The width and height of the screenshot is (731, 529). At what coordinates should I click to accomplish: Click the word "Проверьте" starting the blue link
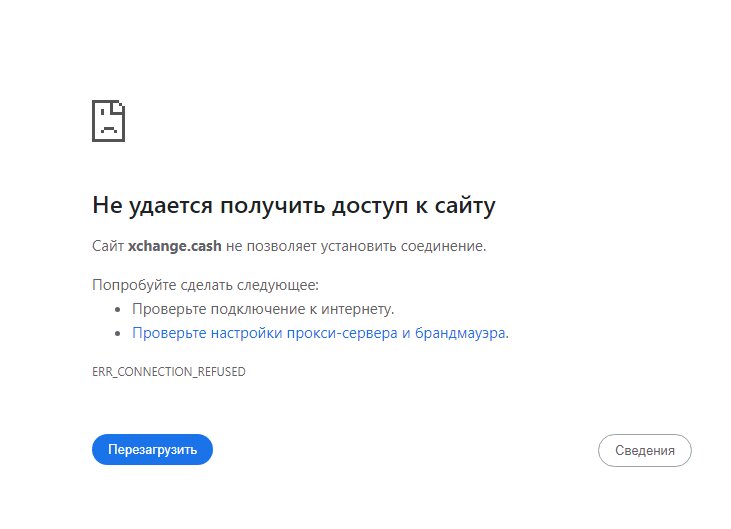point(167,333)
